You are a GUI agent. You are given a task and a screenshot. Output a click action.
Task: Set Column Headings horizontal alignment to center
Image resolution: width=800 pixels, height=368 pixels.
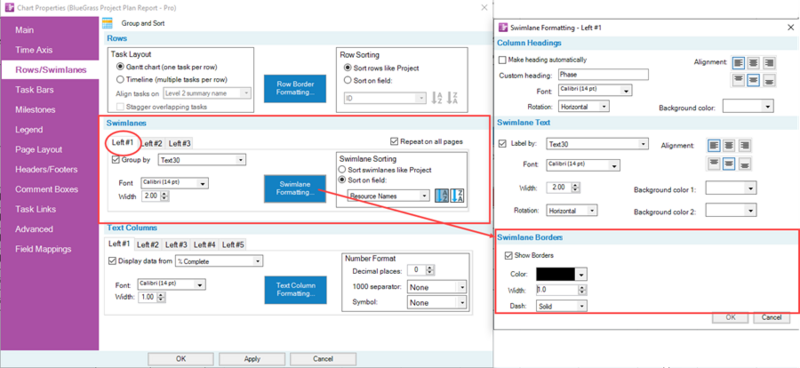click(x=754, y=63)
